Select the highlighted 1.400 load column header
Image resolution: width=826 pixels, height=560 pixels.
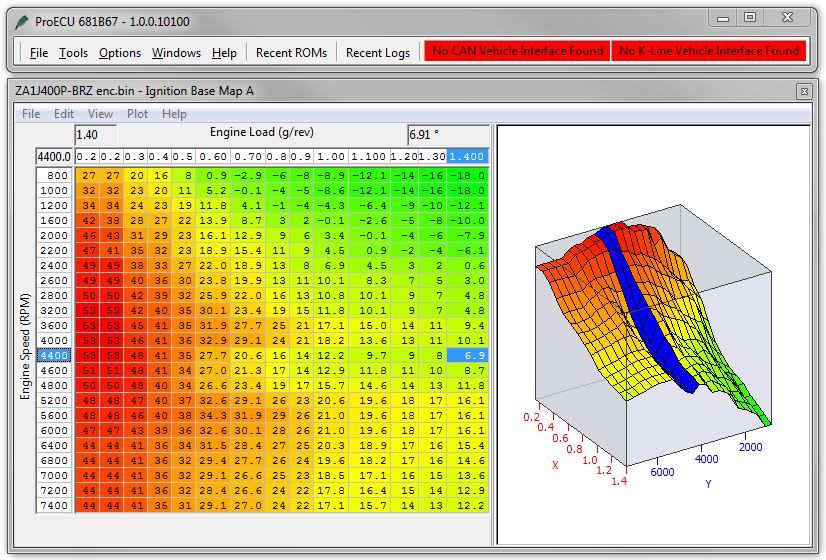click(x=468, y=157)
